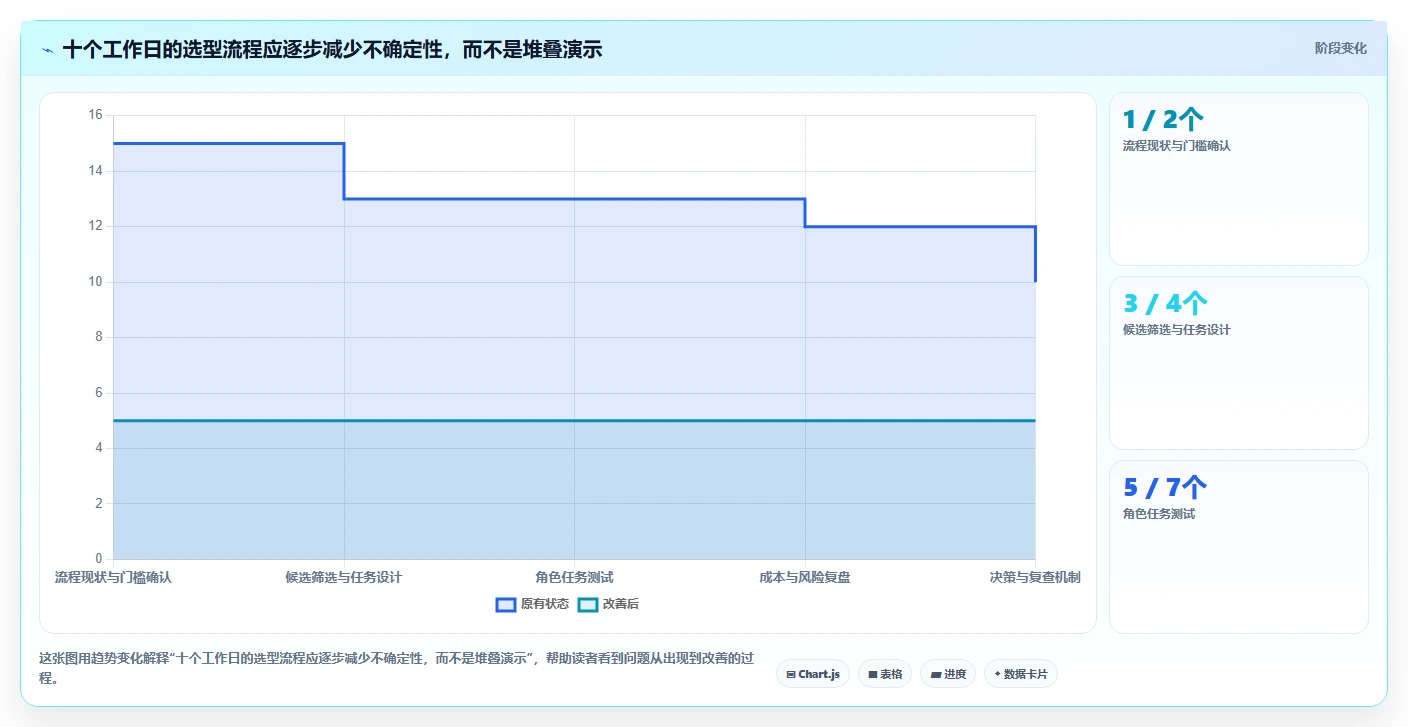Click the y-axis value 16
1408x727 pixels.
(x=96, y=115)
